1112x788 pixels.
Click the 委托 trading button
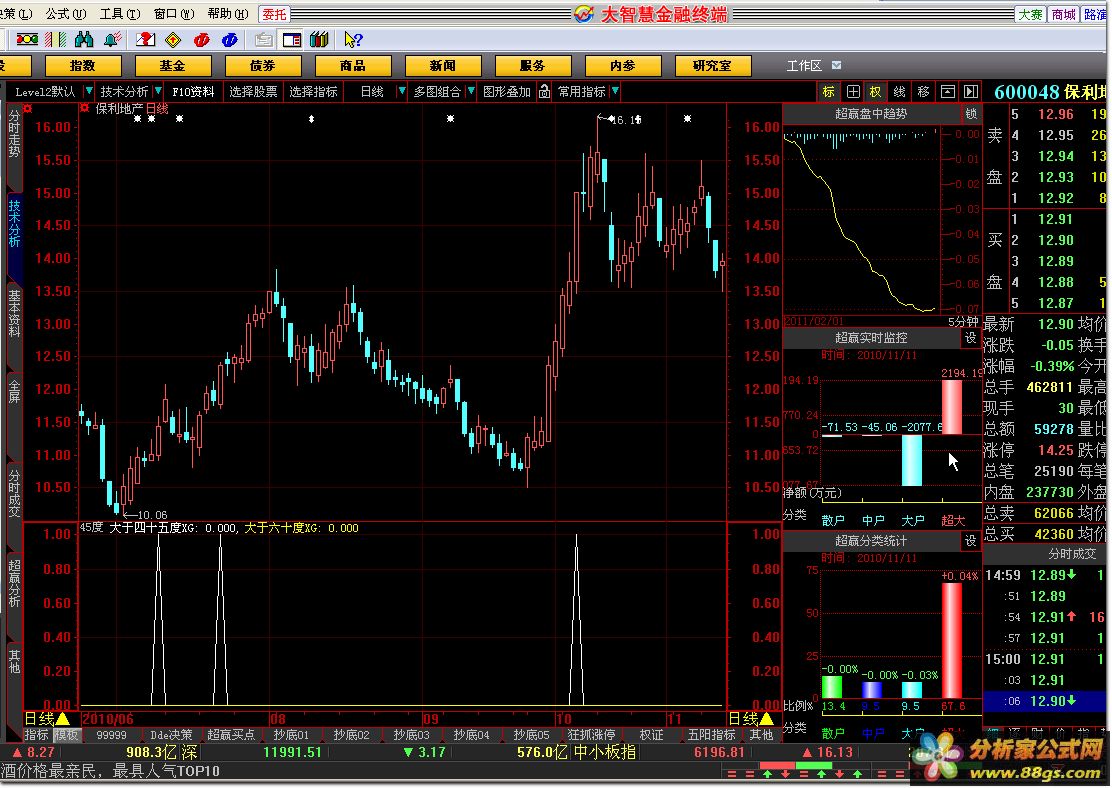pyautogui.click(x=274, y=13)
